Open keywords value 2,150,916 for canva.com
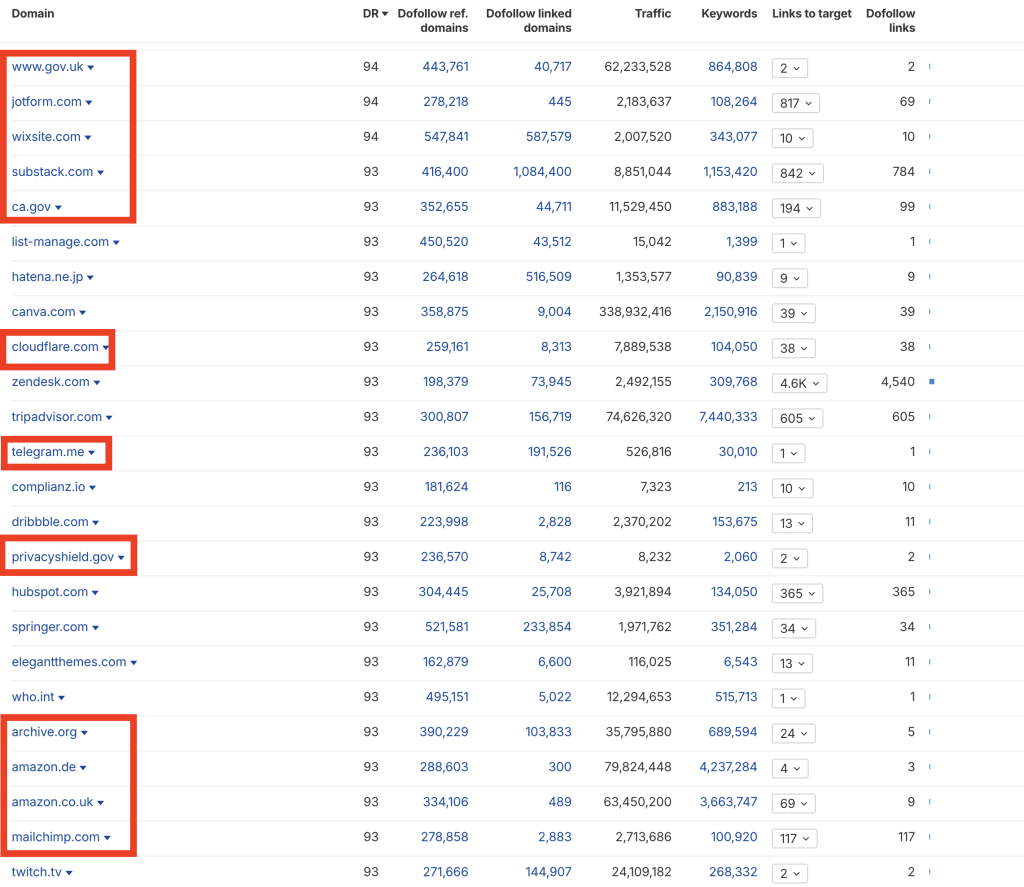Image resolution: width=1024 pixels, height=887 pixels. pyautogui.click(x=731, y=312)
